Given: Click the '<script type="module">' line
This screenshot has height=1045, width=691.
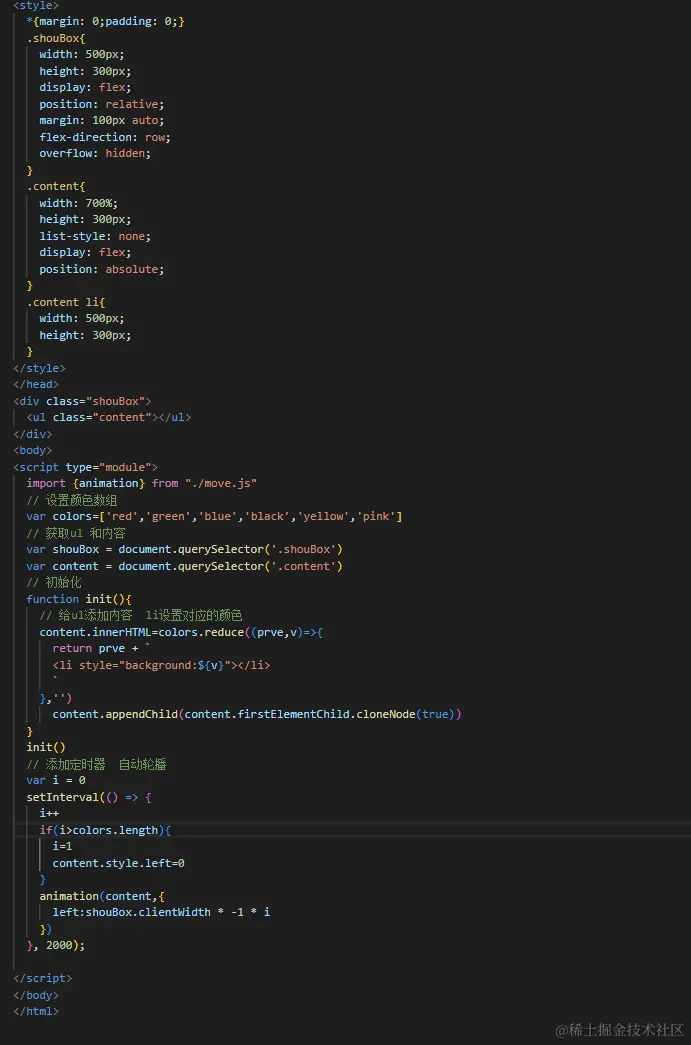Looking at the screenshot, I should coord(85,467).
